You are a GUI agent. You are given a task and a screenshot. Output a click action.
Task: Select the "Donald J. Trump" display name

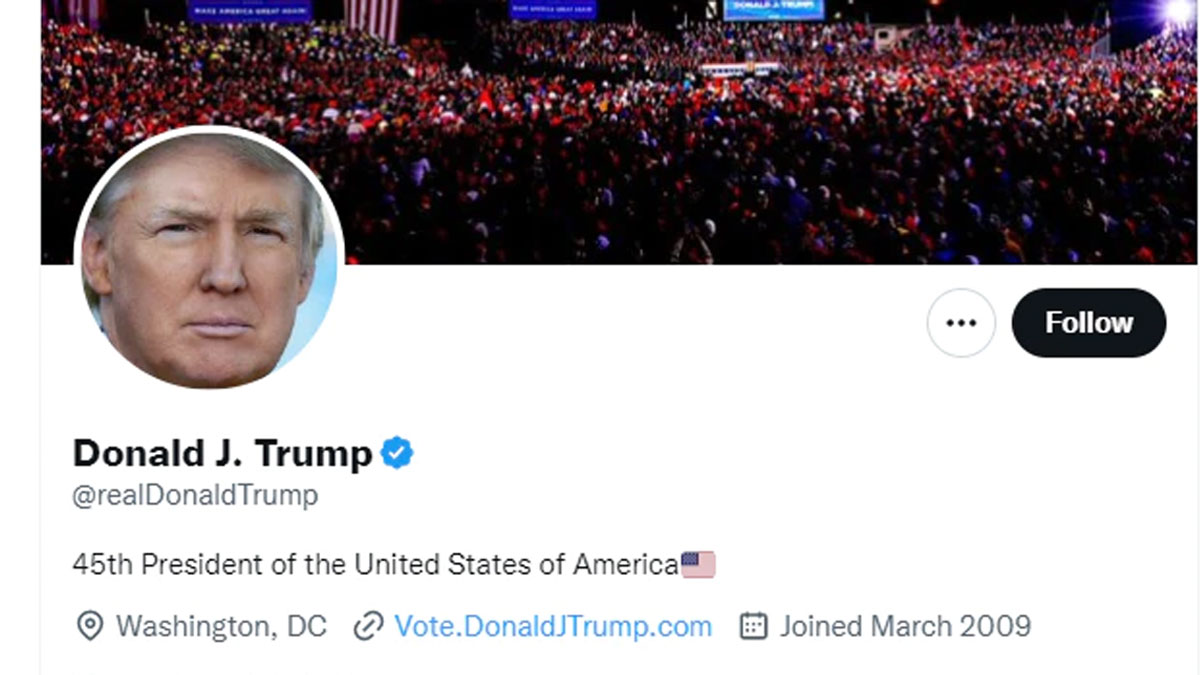(x=222, y=454)
